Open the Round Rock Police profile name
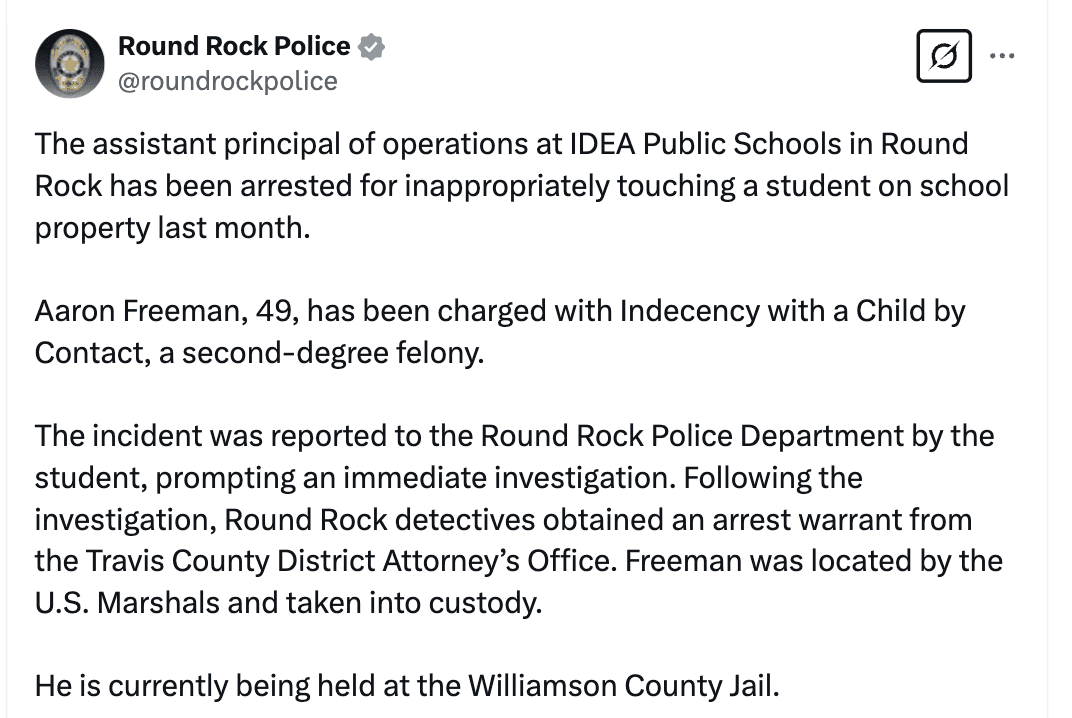 tap(234, 46)
